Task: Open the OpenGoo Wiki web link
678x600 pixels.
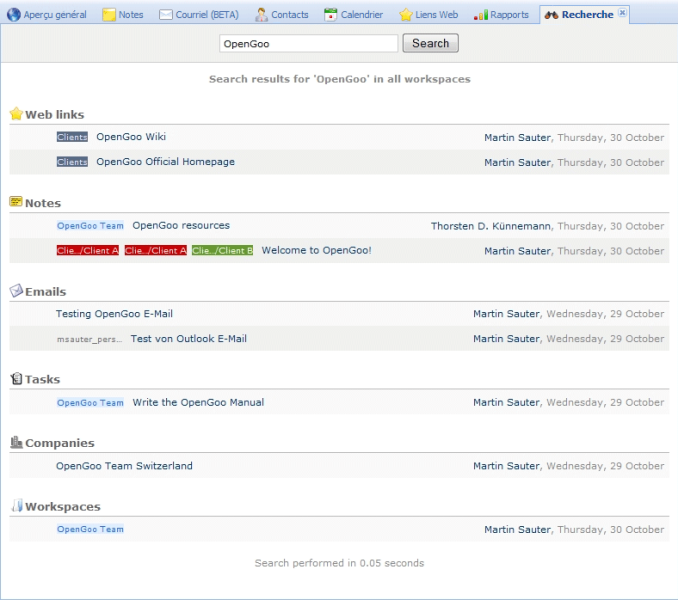Action: point(131,137)
